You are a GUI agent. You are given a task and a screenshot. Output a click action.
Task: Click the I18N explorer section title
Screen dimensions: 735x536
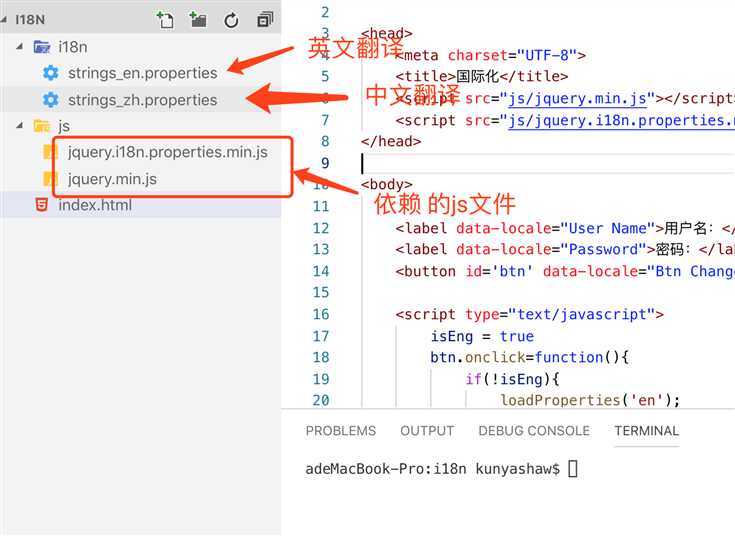[x=30, y=20]
